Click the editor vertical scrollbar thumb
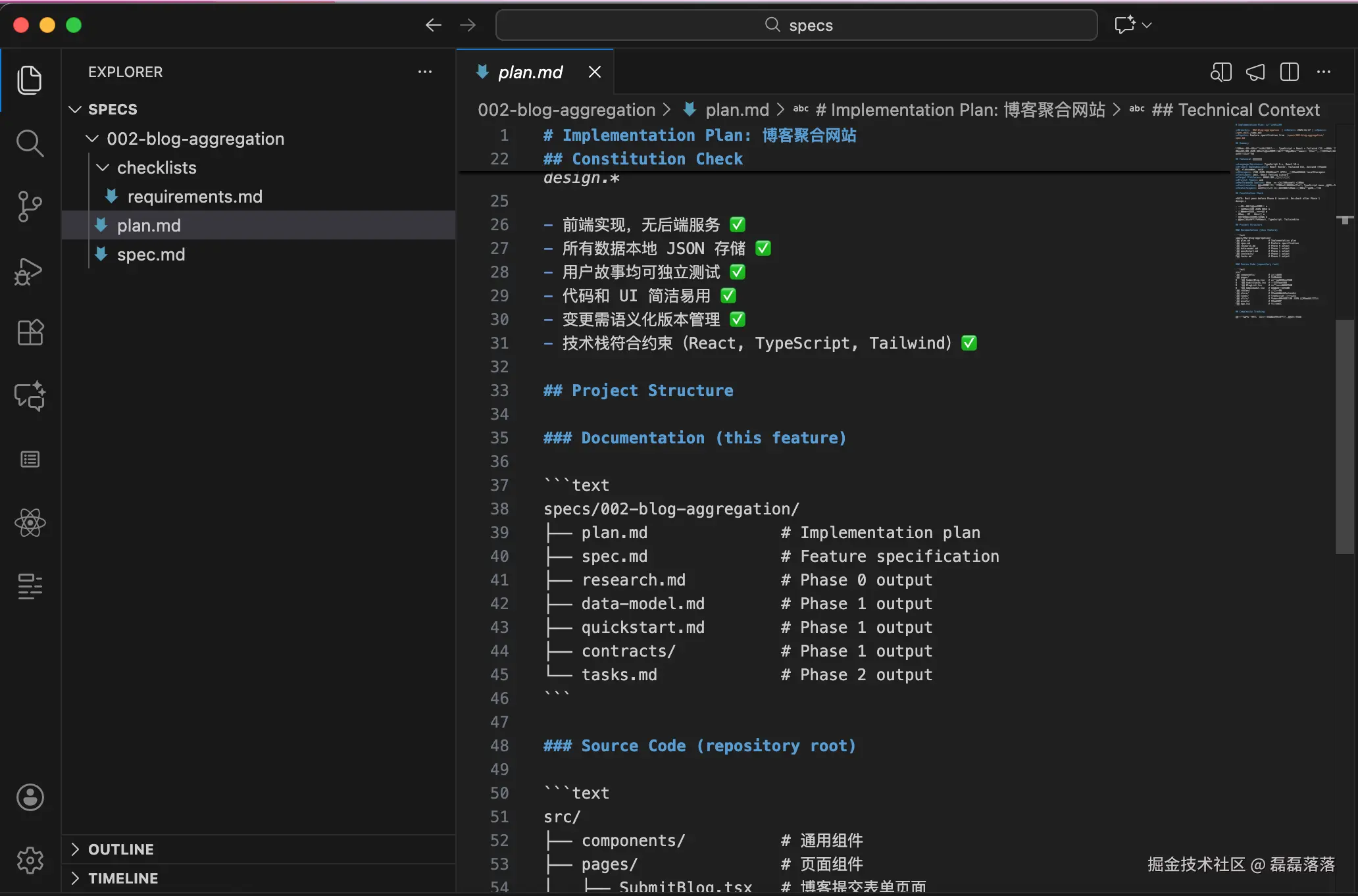This screenshot has width=1358, height=896. pos(1344,436)
